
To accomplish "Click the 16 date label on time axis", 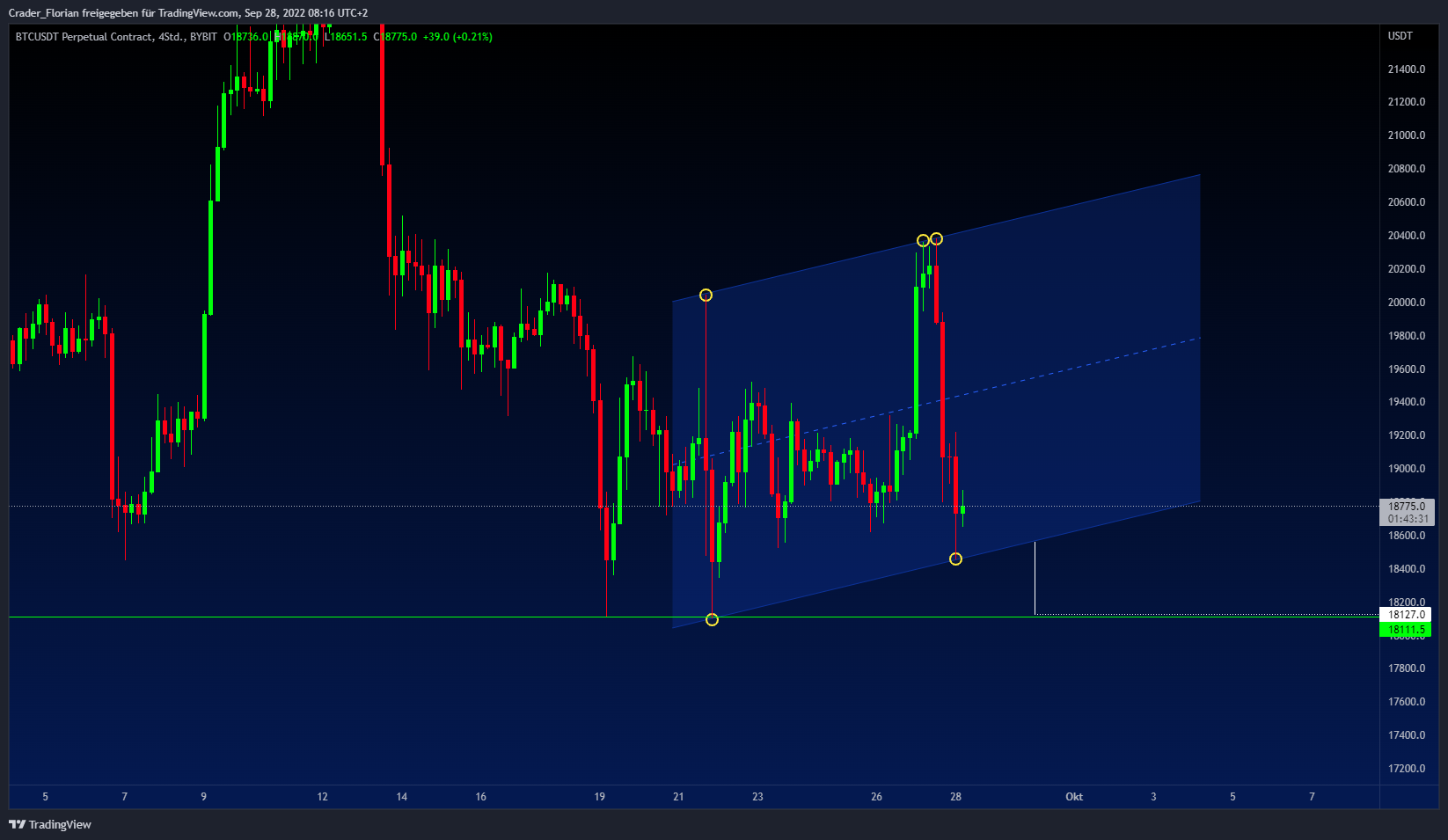I will tap(480, 797).
